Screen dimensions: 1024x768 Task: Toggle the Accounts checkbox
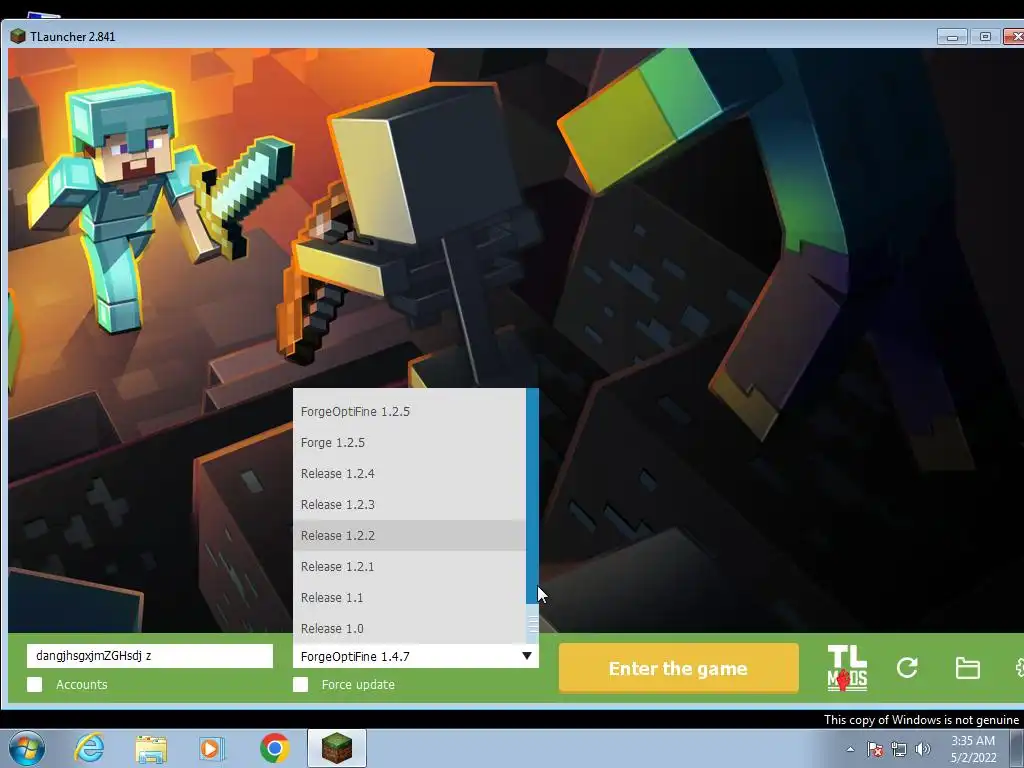pos(35,684)
